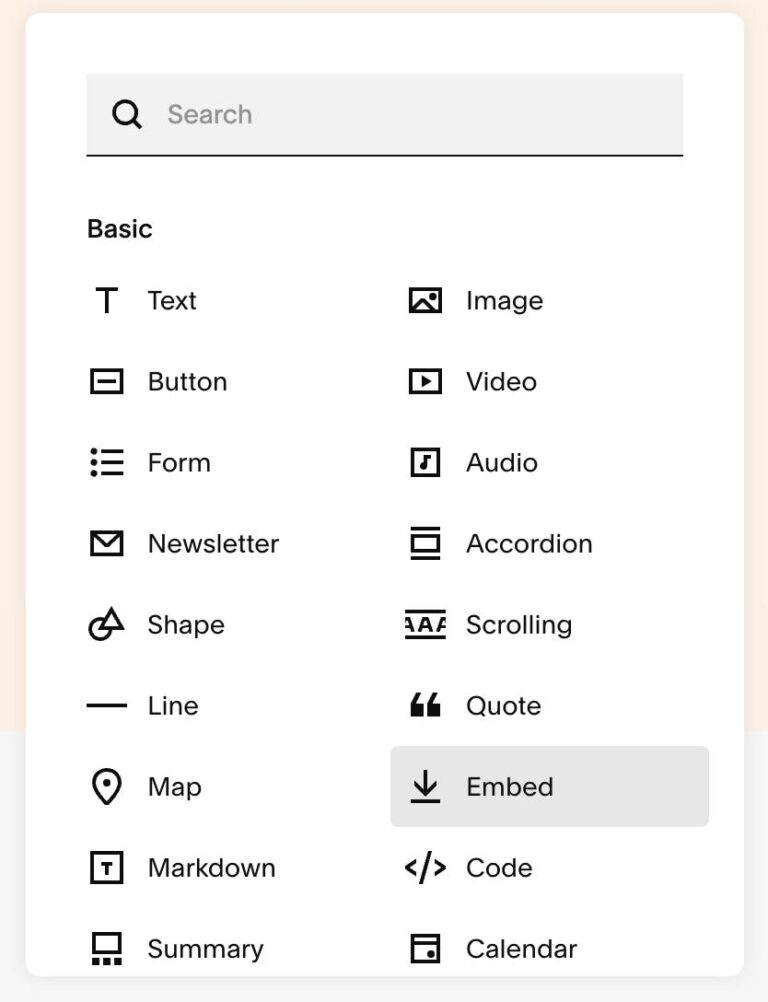This screenshot has width=768, height=1002.
Task: Select the Audio block icon
Action: (425, 462)
